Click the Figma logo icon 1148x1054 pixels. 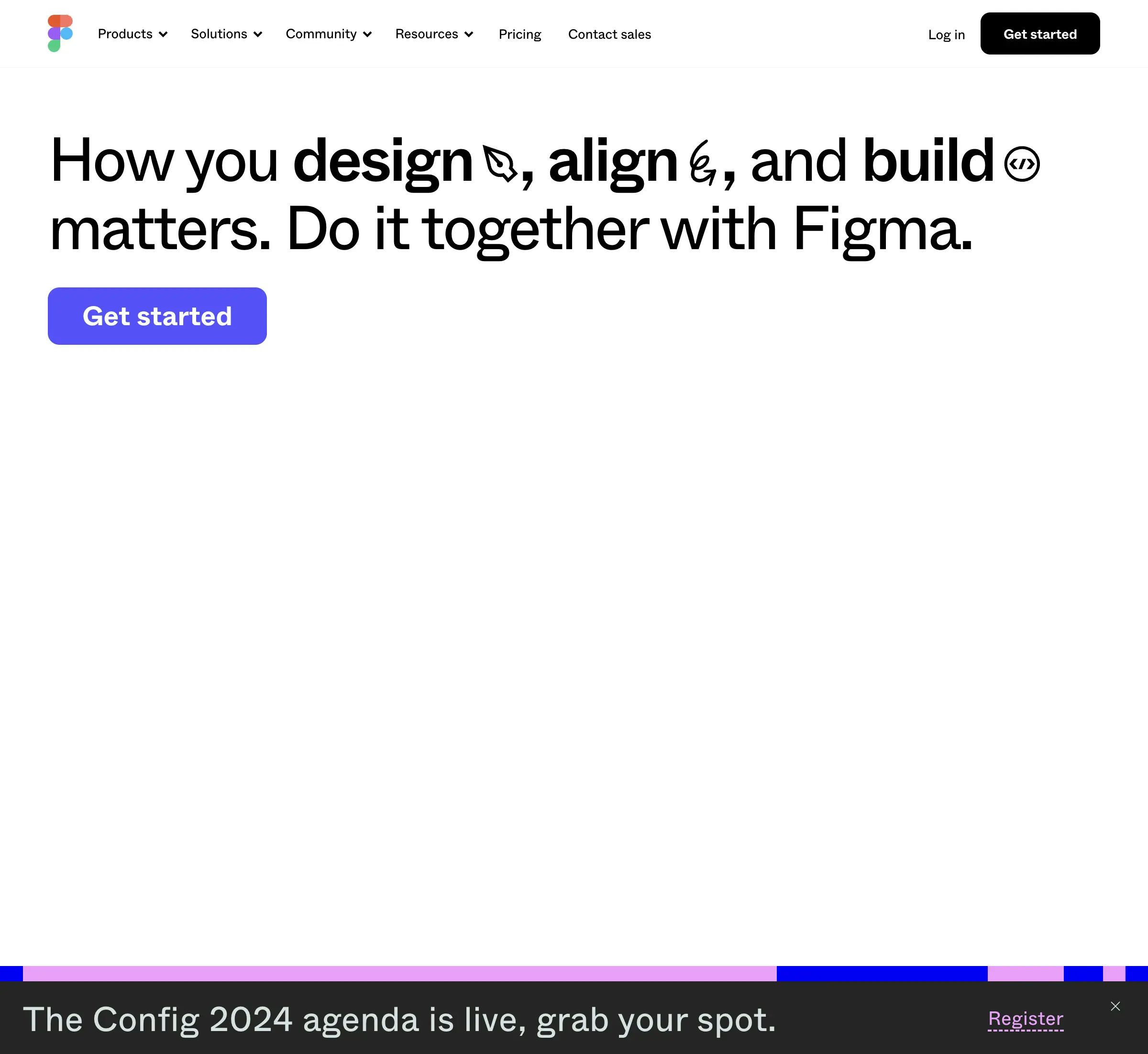(x=59, y=33)
